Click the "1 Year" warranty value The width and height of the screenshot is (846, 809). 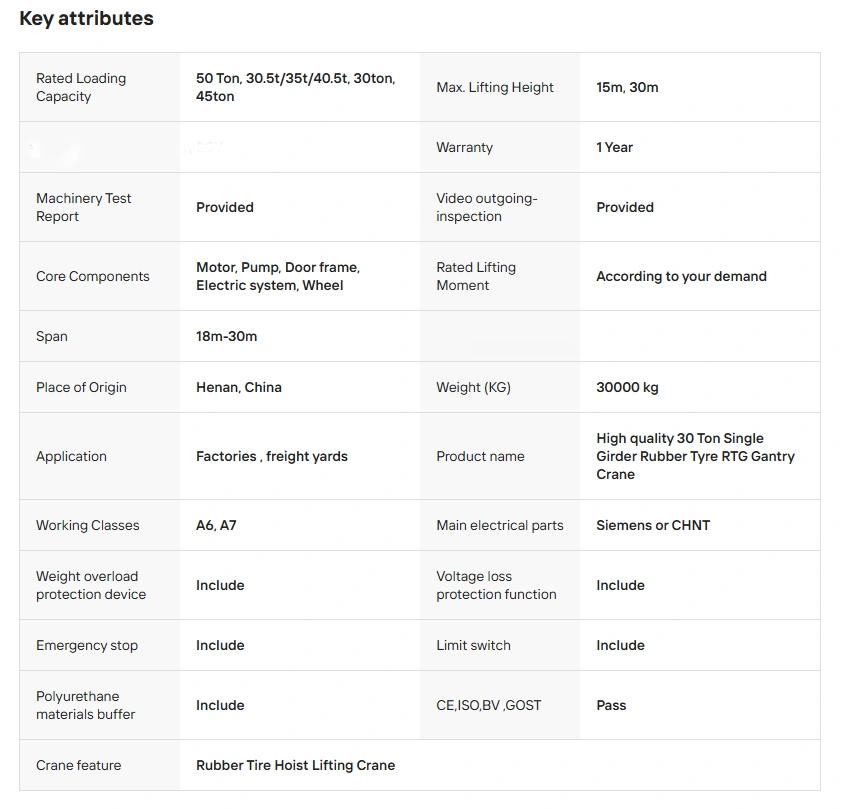614,147
